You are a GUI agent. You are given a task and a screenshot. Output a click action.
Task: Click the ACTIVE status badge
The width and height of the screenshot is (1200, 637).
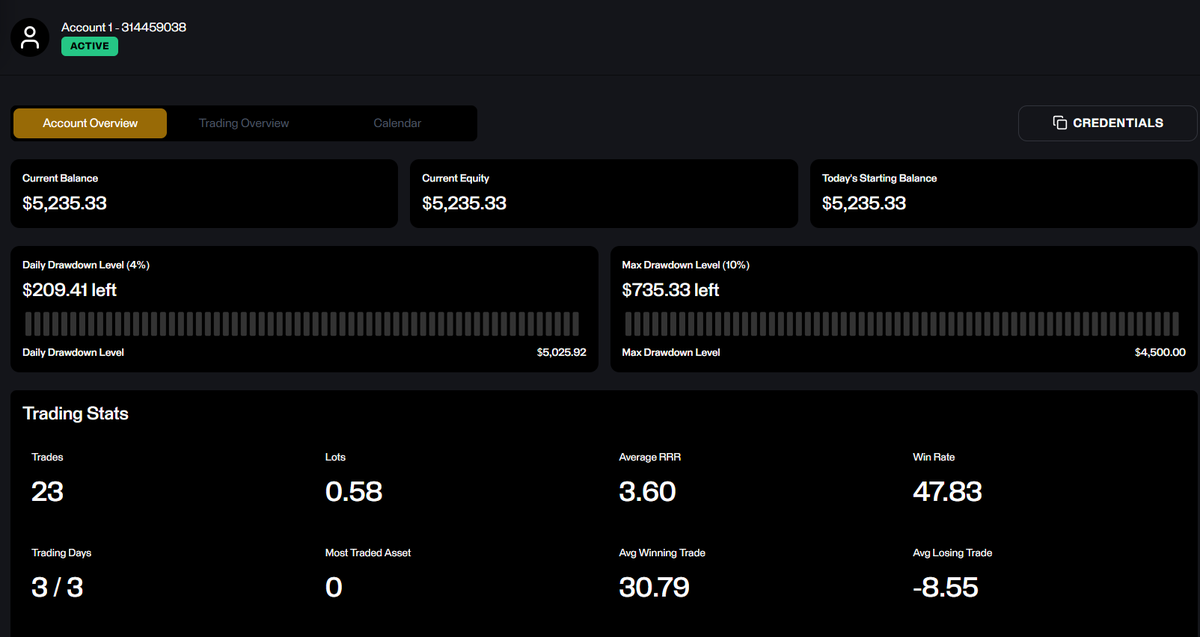tap(90, 46)
